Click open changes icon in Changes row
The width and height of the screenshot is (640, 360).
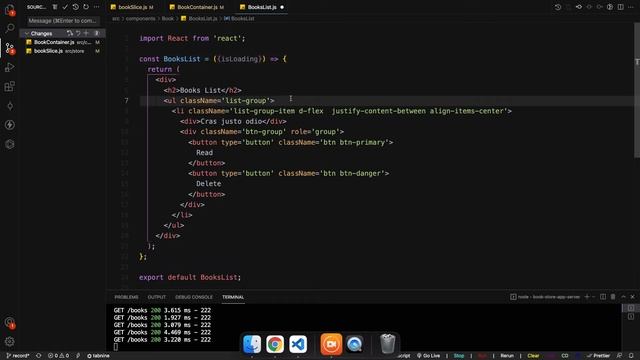pos(70,33)
